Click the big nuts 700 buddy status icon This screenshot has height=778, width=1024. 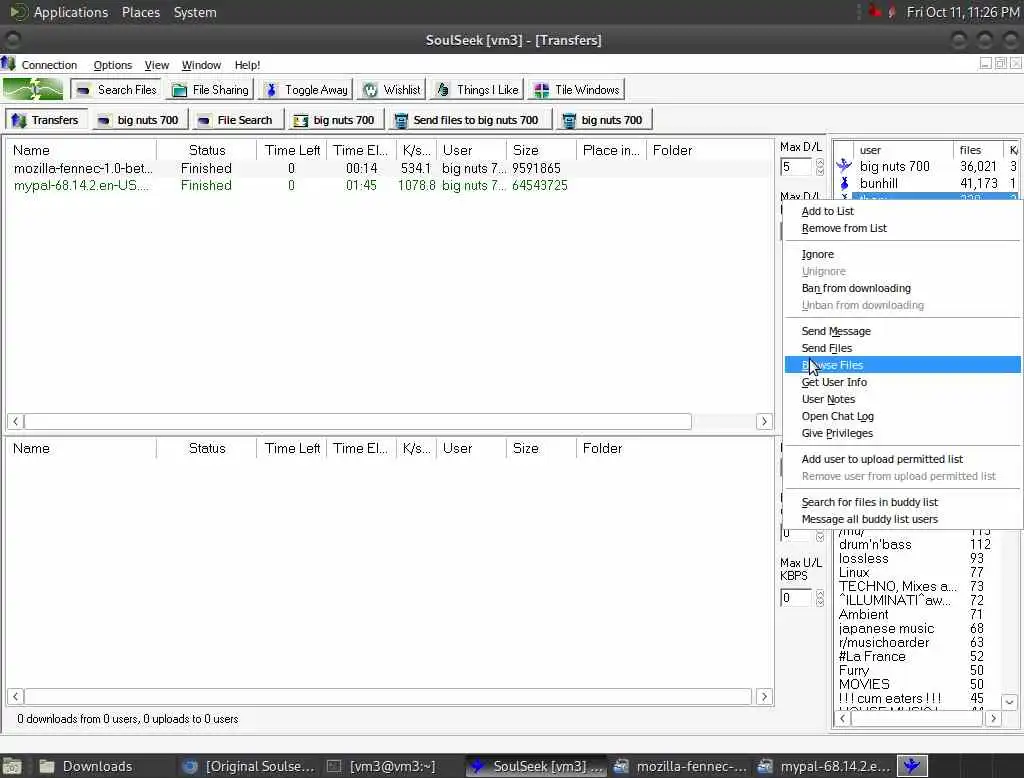pos(844,166)
